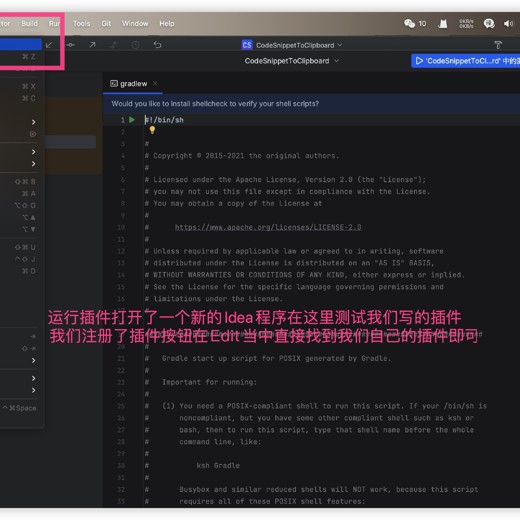The image size is (520, 520).
Task: Open the Help menu
Action: [167, 24]
